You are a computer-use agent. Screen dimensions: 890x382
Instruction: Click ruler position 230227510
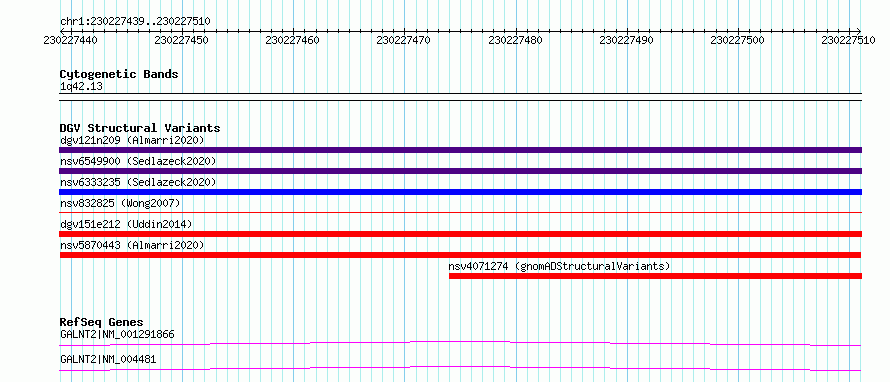coord(849,40)
